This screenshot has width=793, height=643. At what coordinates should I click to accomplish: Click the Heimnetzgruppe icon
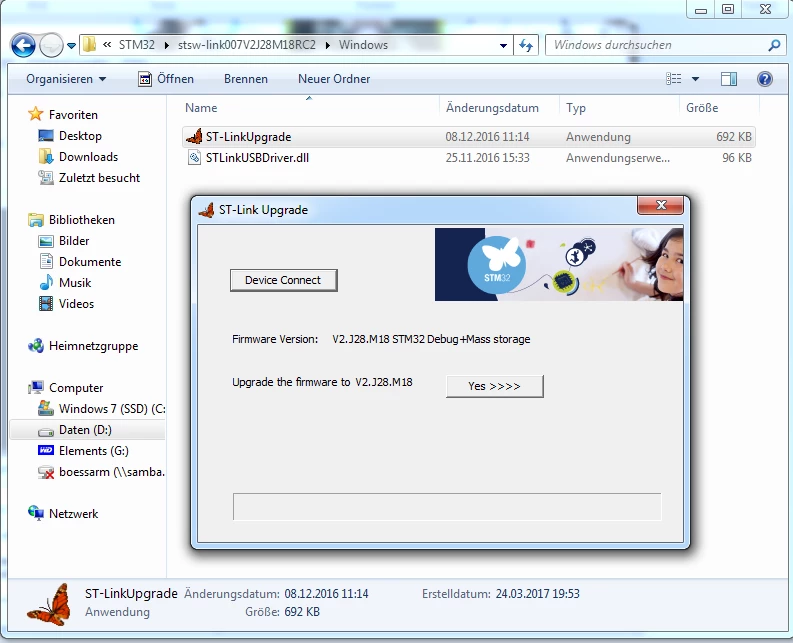tap(35, 346)
